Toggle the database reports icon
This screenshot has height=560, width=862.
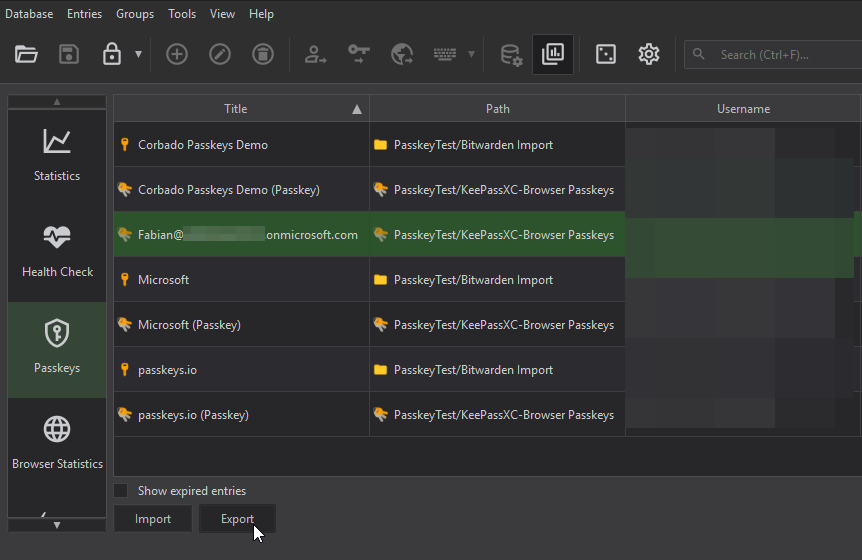tap(553, 54)
